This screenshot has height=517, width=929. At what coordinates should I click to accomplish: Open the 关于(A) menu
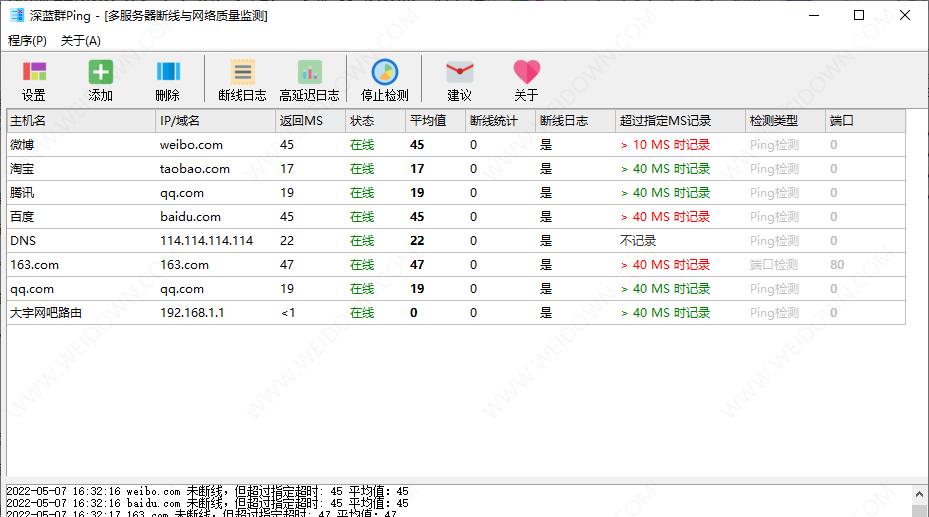pos(81,40)
